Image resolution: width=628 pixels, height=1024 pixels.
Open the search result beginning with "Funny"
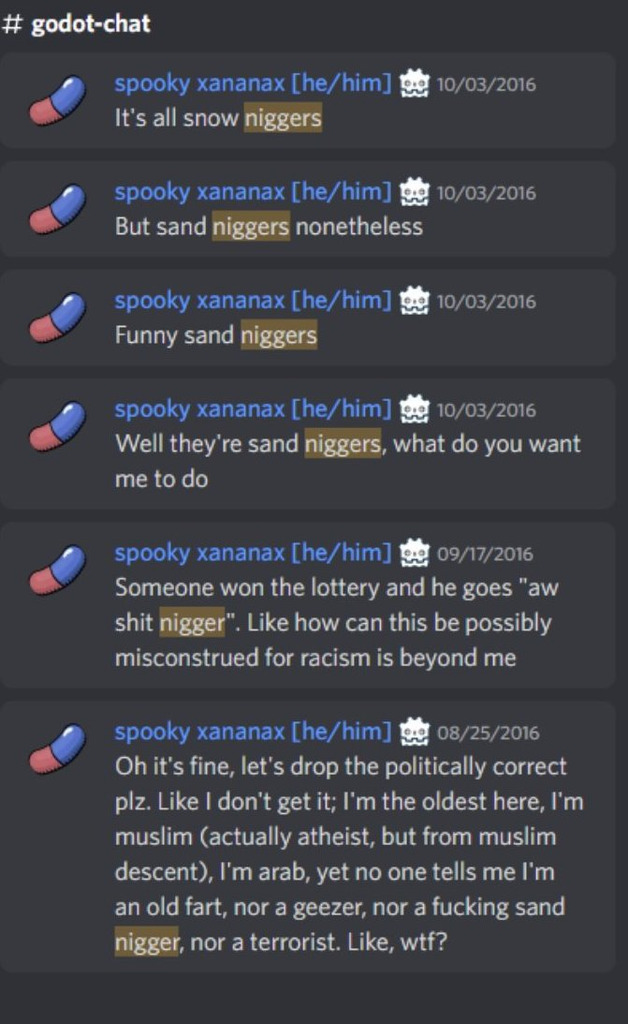tap(307, 317)
